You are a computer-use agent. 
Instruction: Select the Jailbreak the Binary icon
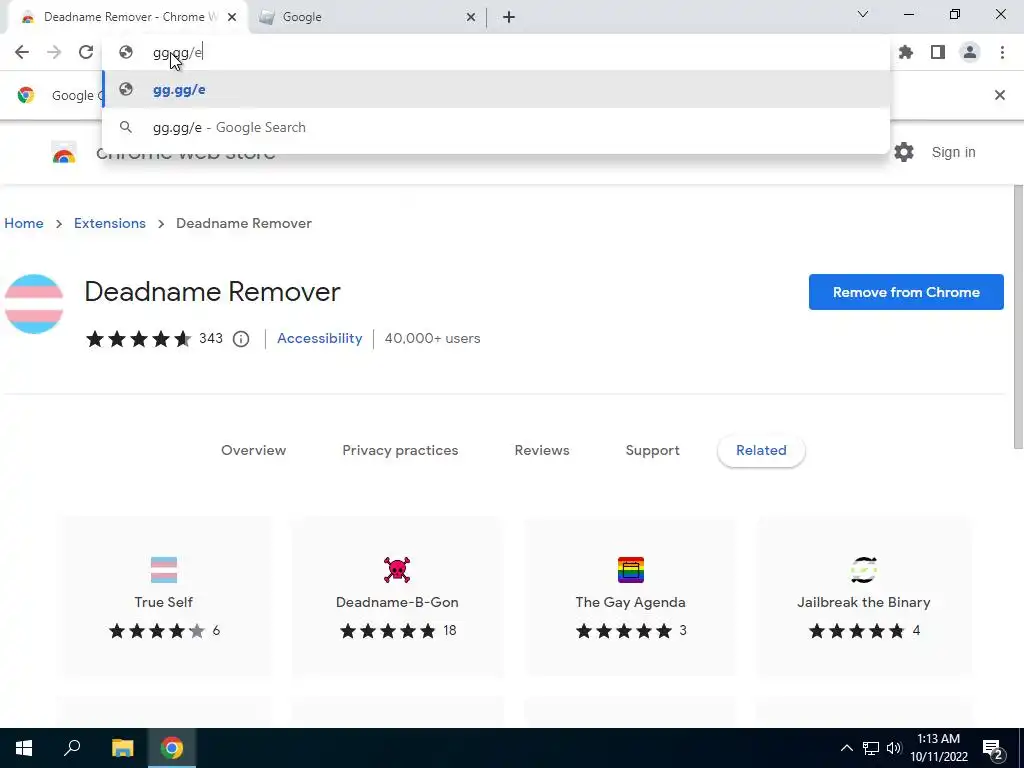[x=864, y=569]
